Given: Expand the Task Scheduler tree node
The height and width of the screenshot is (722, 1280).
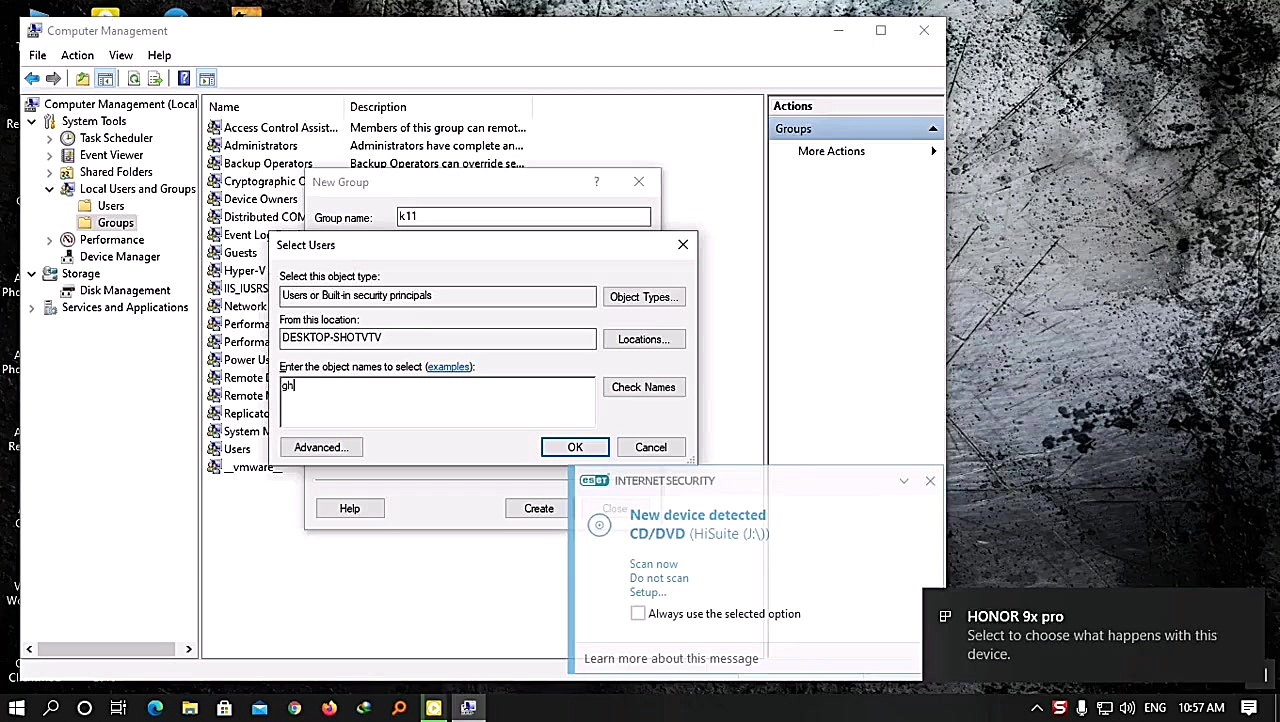Looking at the screenshot, I should pyautogui.click(x=49, y=138).
